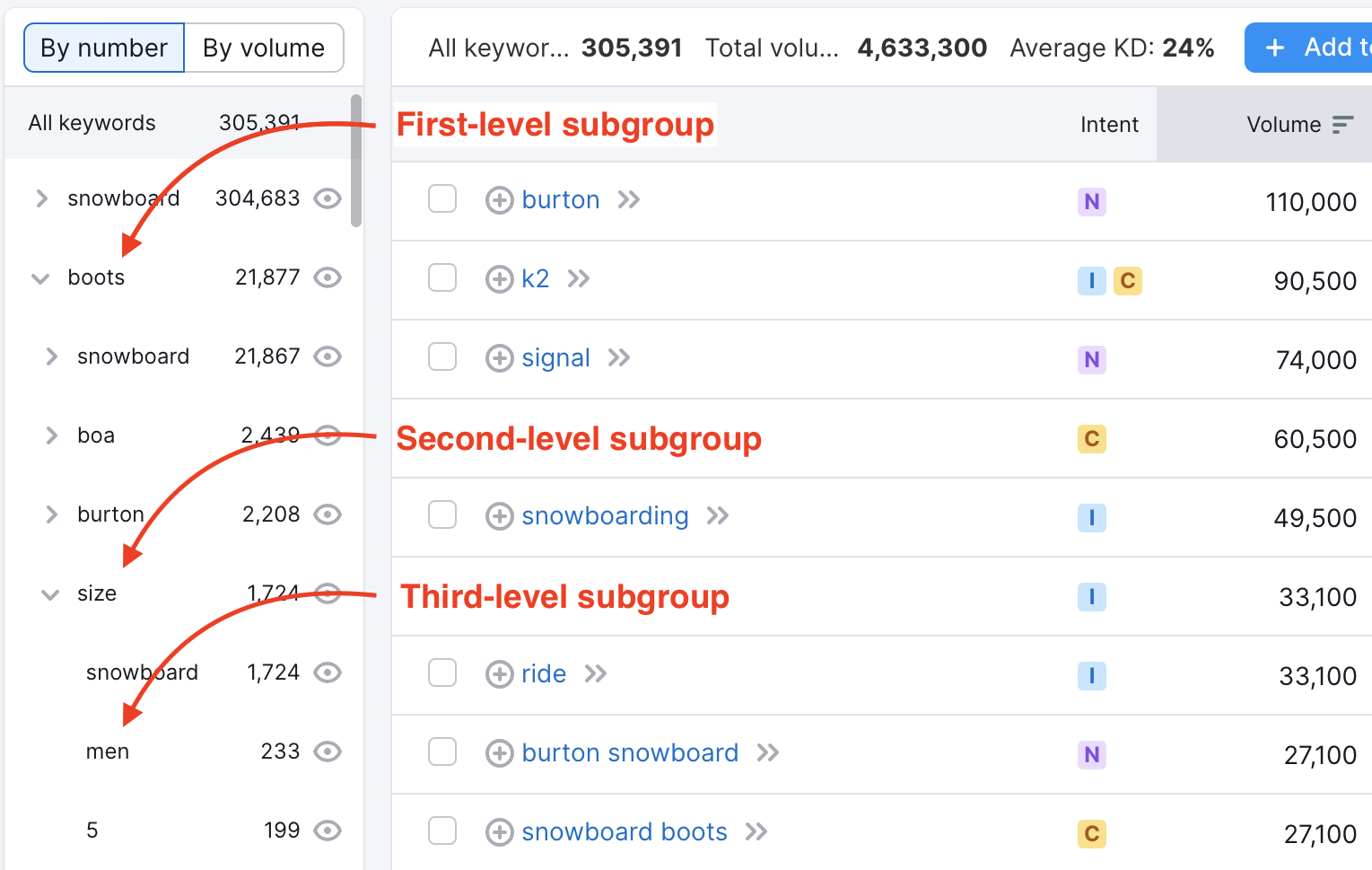
Task: Open the ride keyword link
Action: (544, 673)
